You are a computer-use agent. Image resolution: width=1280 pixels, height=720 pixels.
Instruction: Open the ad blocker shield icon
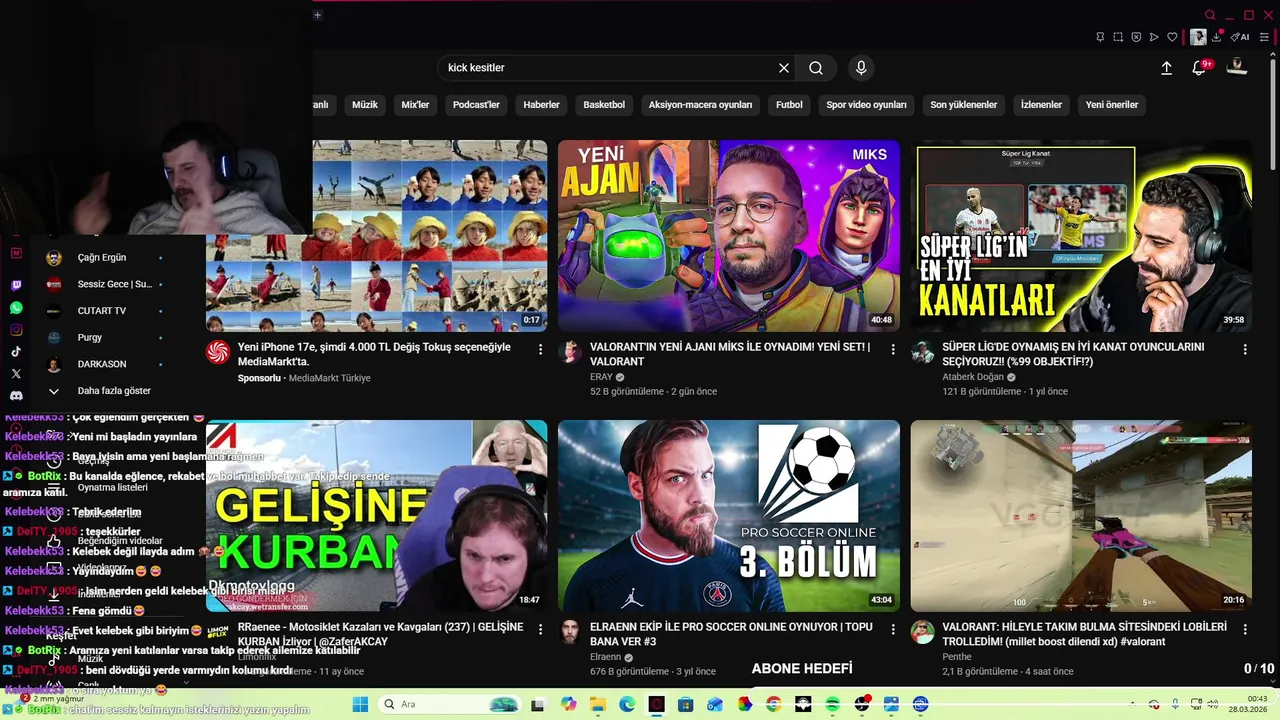(x=1136, y=37)
